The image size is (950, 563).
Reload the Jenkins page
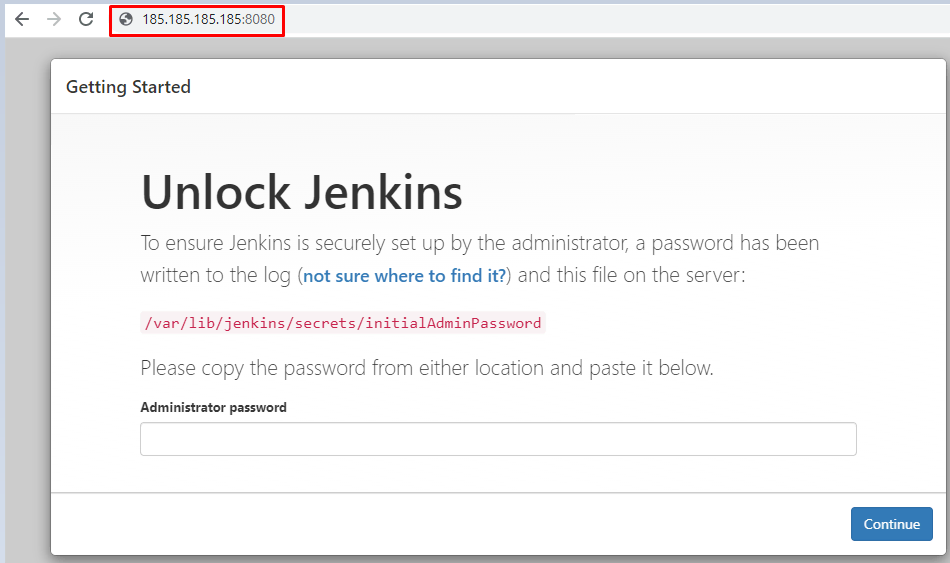[86, 19]
